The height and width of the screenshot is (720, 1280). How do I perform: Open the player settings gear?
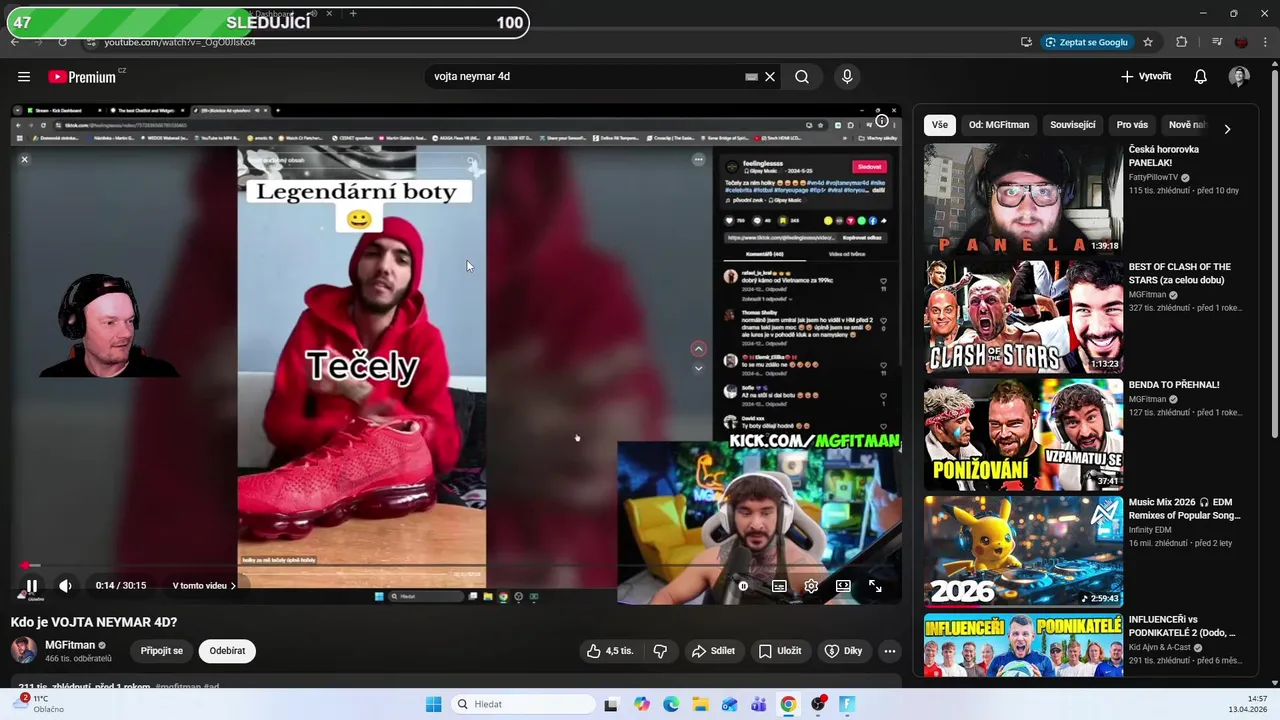pos(811,586)
